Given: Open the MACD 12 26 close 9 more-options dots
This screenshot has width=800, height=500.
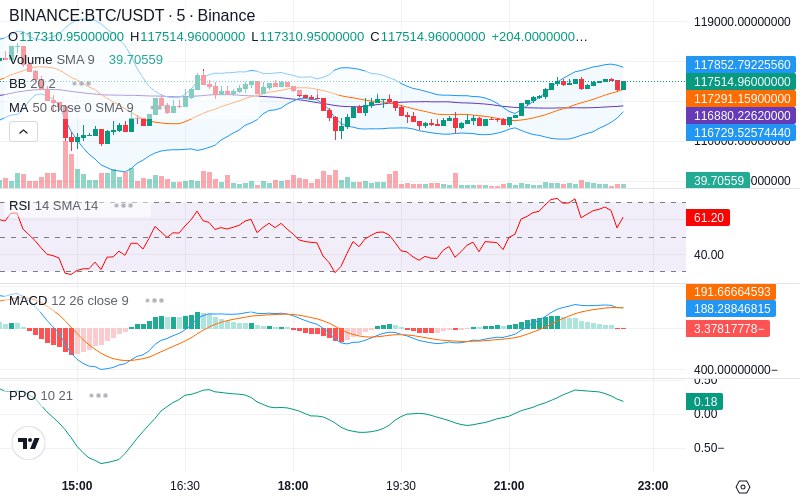Looking at the screenshot, I should point(155,301).
